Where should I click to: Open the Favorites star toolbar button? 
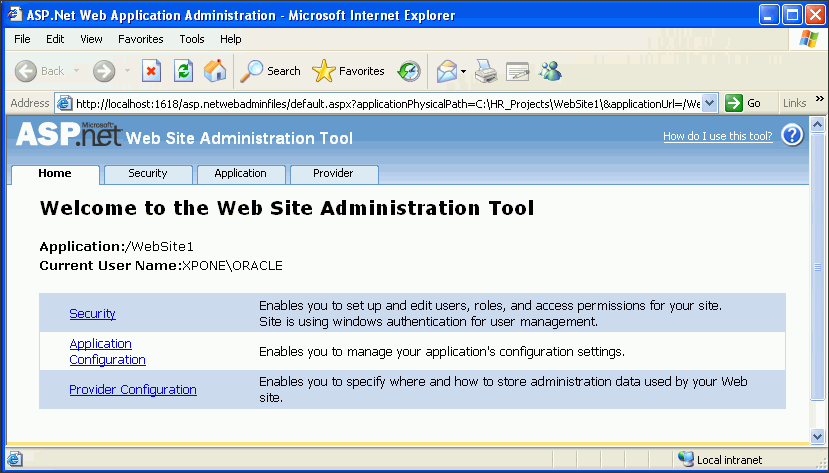coord(348,71)
